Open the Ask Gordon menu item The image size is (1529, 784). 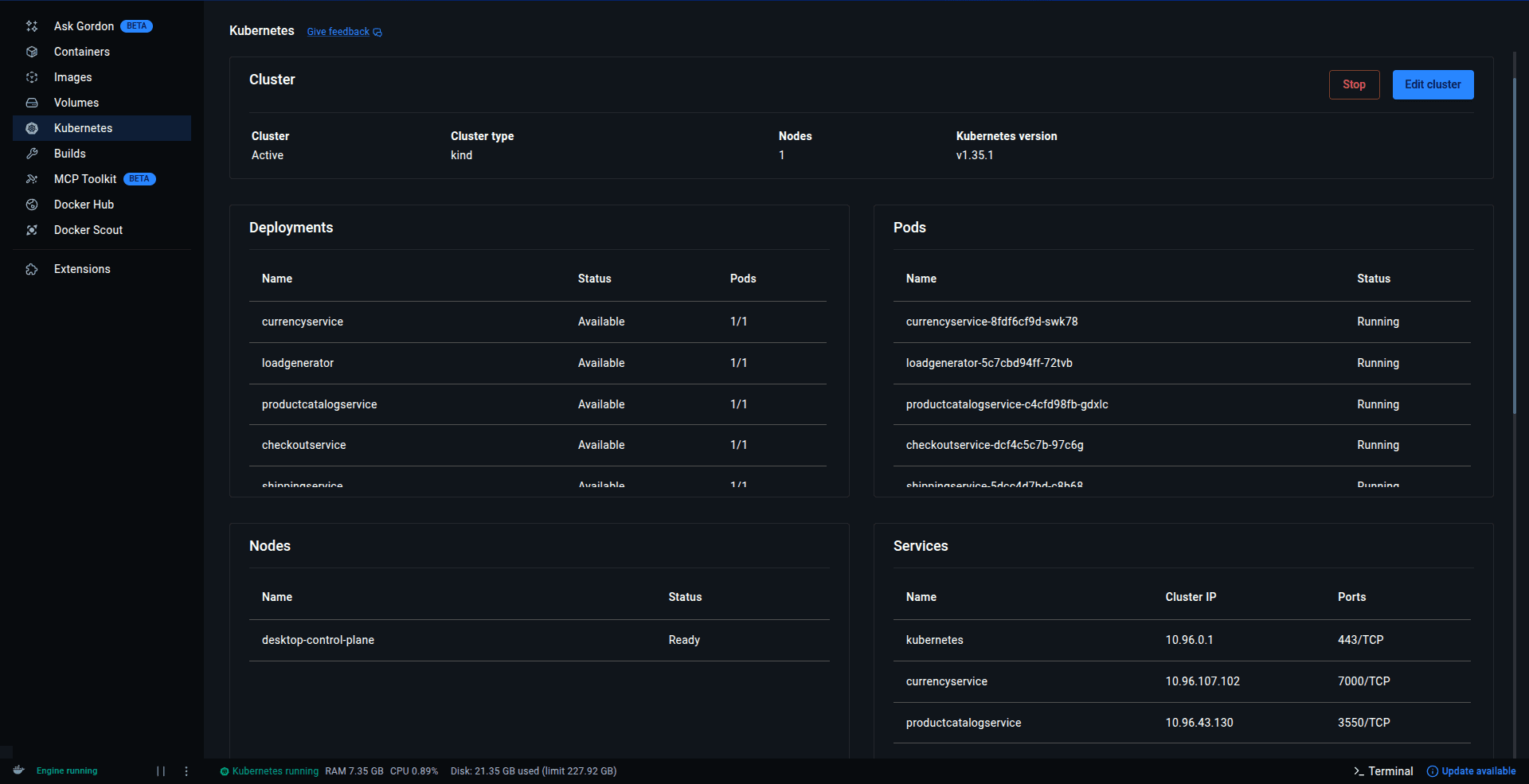(x=102, y=26)
